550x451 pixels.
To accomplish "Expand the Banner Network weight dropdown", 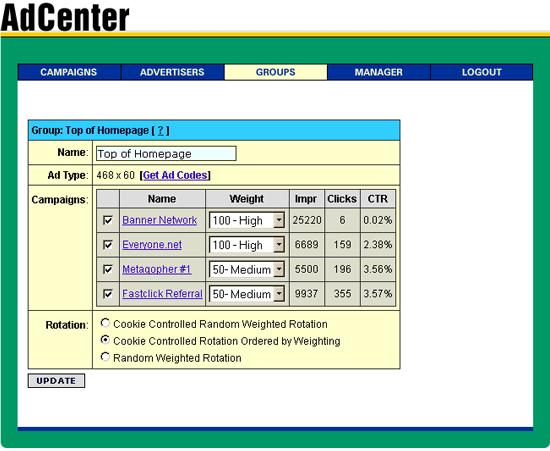I will click(x=247, y=221).
